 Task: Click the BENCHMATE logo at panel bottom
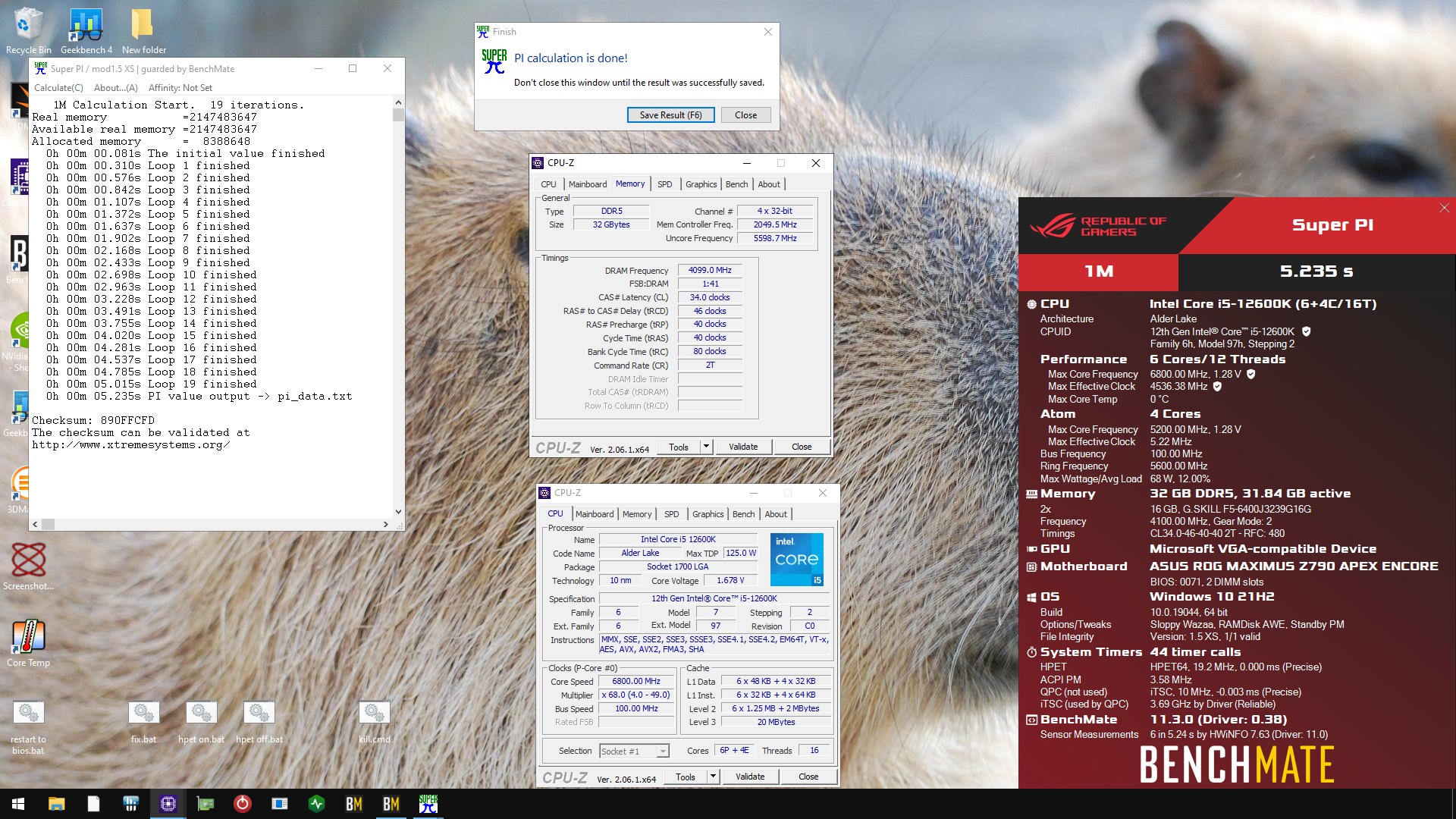[1237, 764]
